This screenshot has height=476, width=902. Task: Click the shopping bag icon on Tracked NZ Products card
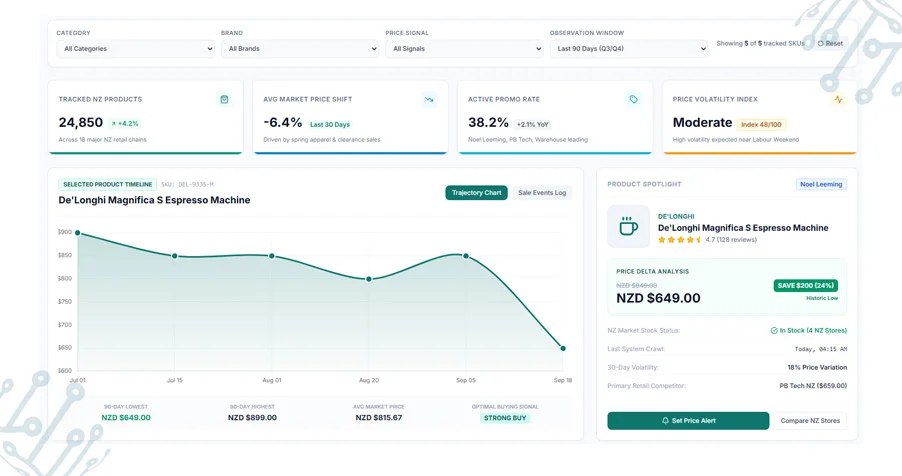click(224, 100)
